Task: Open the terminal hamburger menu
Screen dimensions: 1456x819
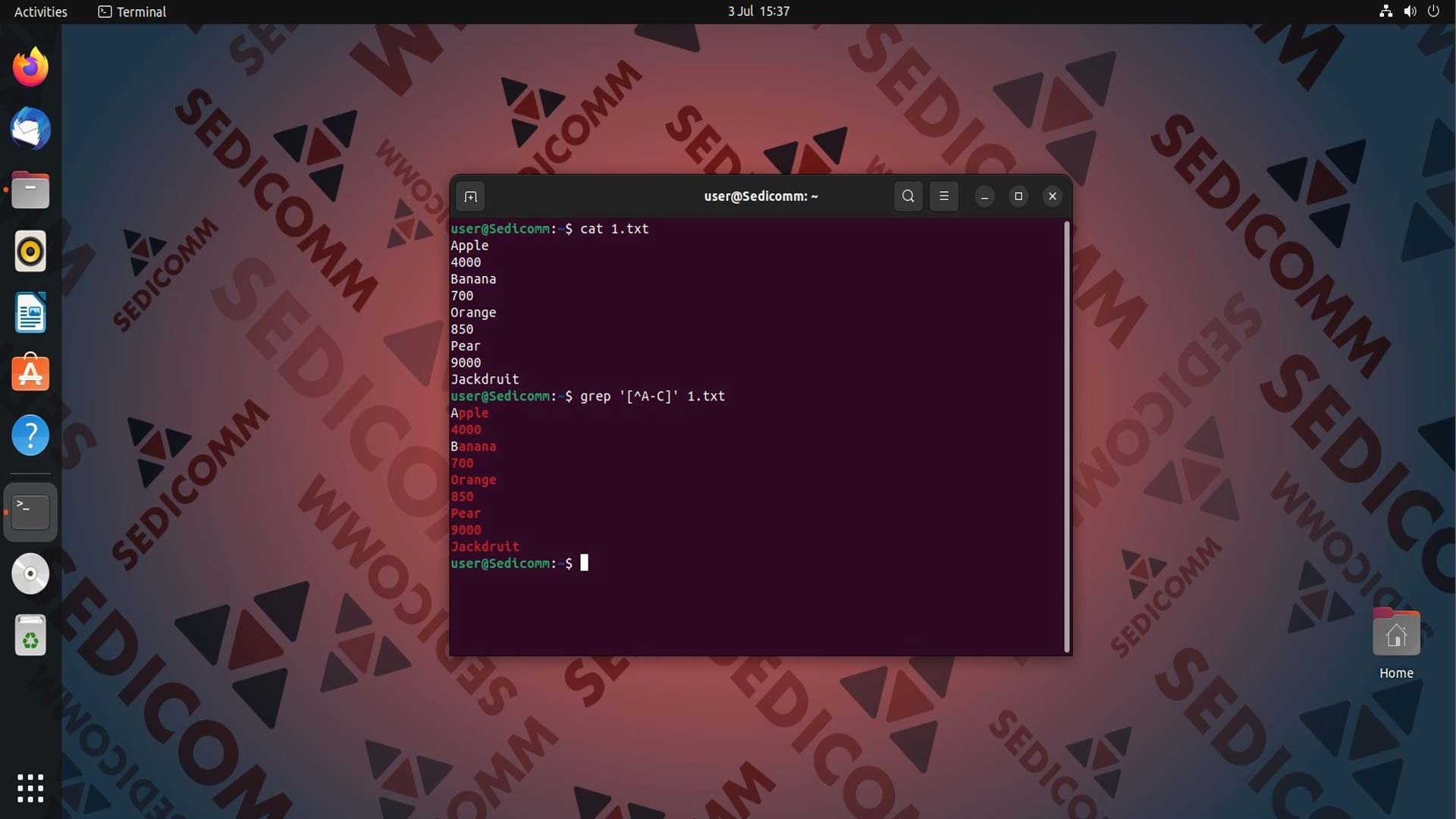Action: pyautogui.click(x=944, y=196)
